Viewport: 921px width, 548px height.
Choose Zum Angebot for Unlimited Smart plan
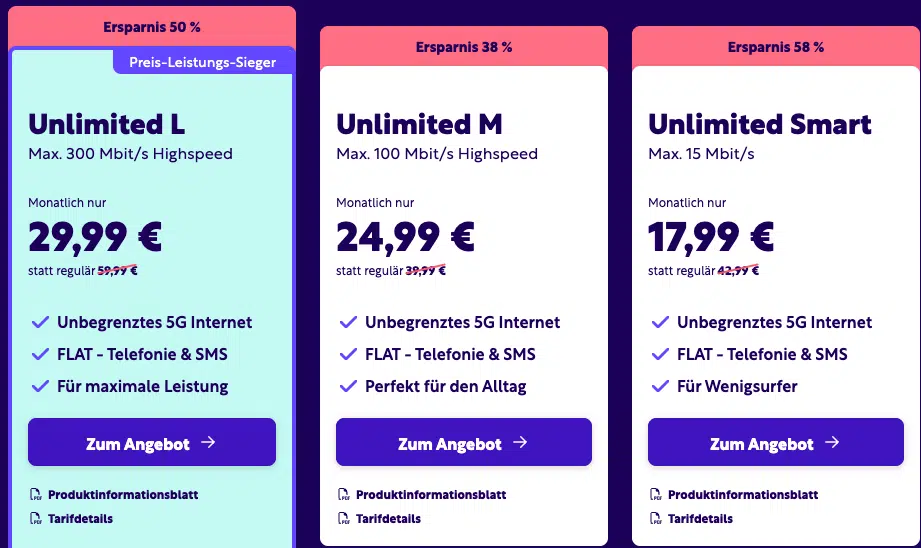[776, 442]
